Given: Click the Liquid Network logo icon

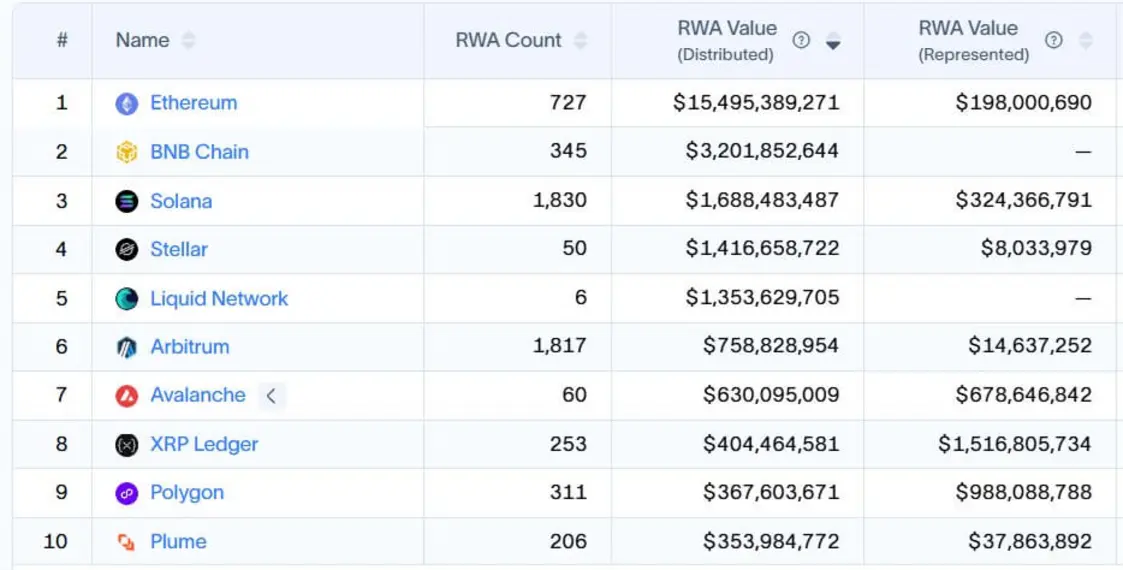Looking at the screenshot, I should click(127, 299).
